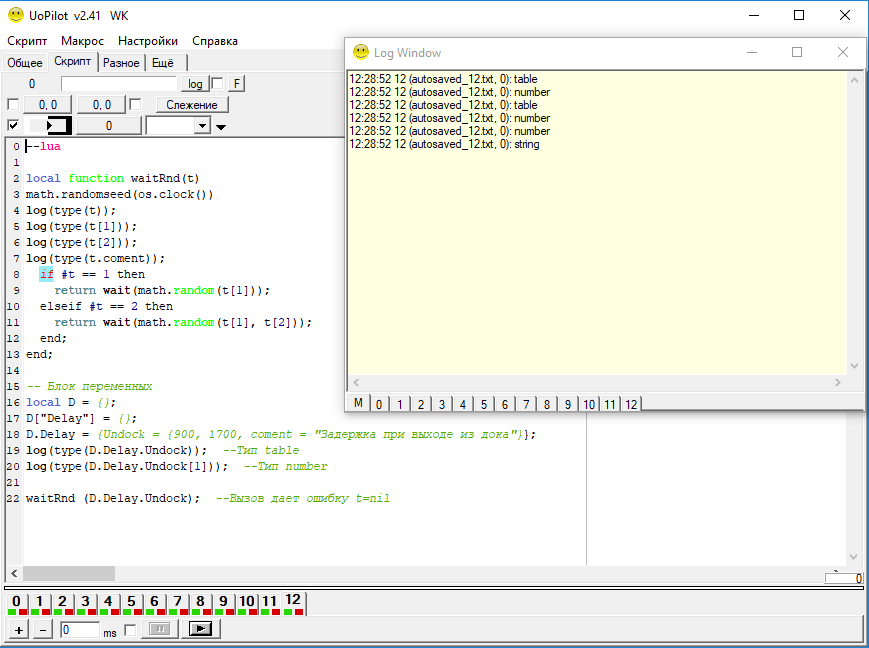Click the log button
This screenshot has height=648, width=869.
click(195, 84)
